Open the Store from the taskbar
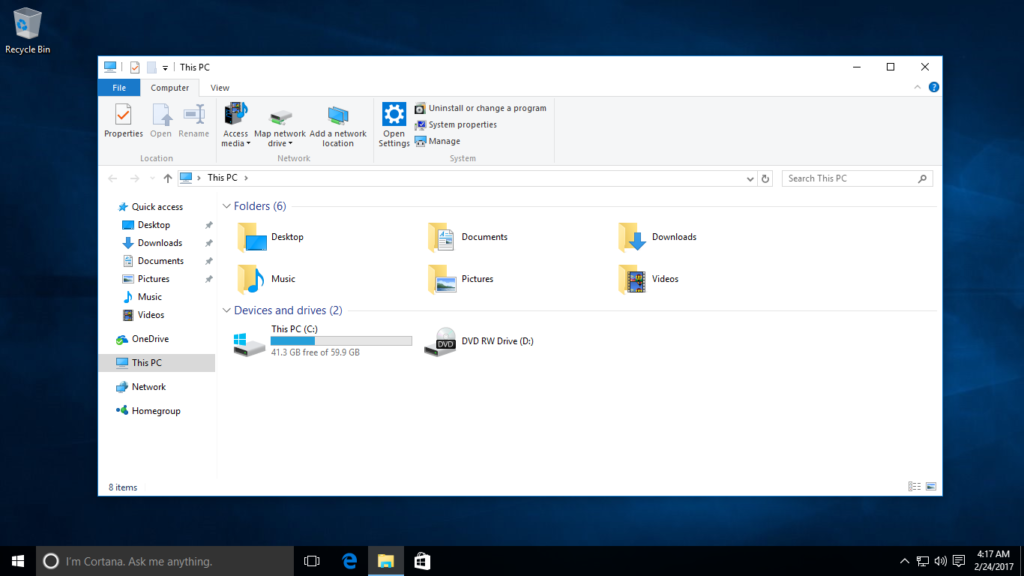 click(421, 560)
